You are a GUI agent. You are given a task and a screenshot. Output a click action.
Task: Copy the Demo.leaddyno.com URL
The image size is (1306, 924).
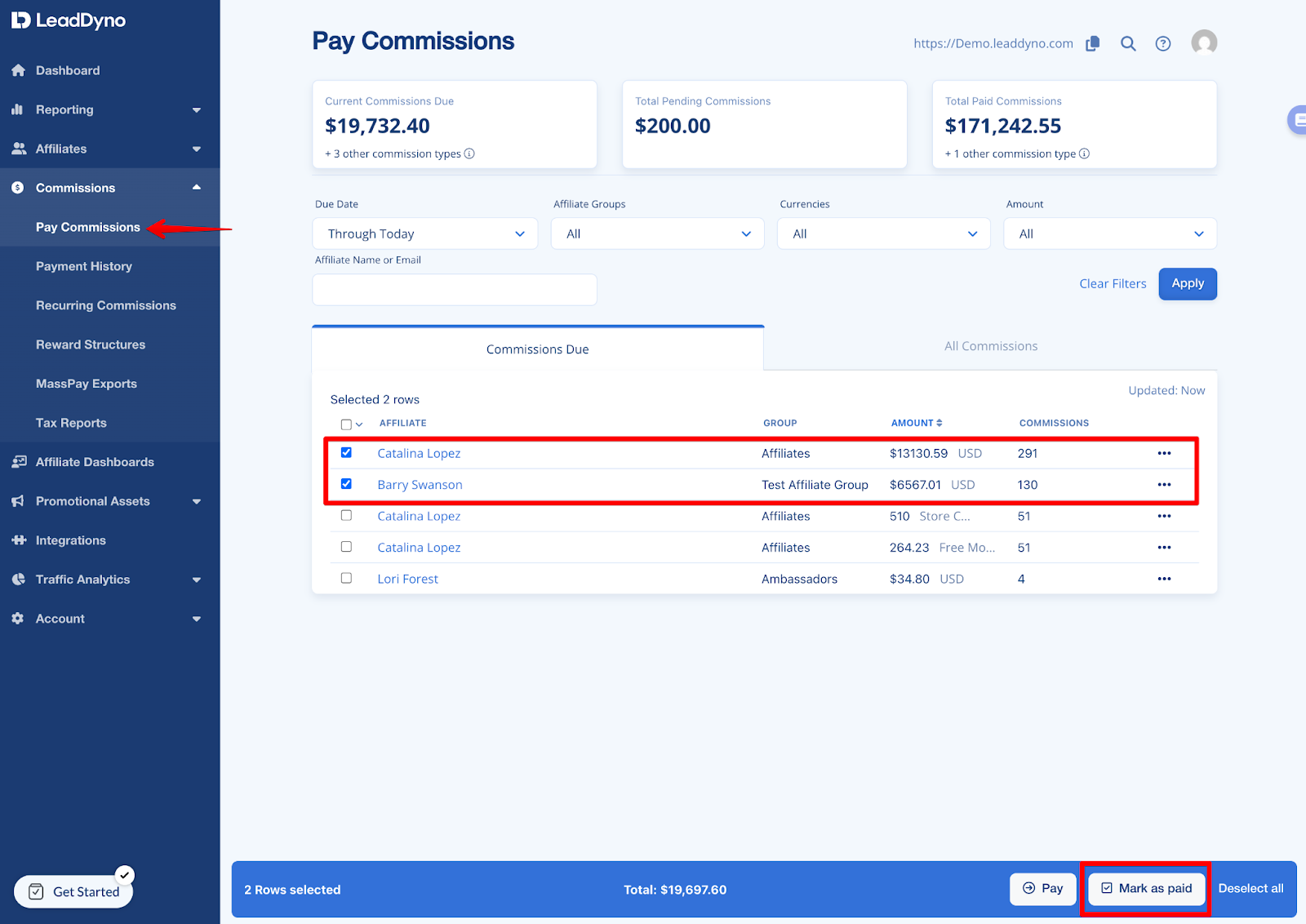pyautogui.click(x=1092, y=43)
